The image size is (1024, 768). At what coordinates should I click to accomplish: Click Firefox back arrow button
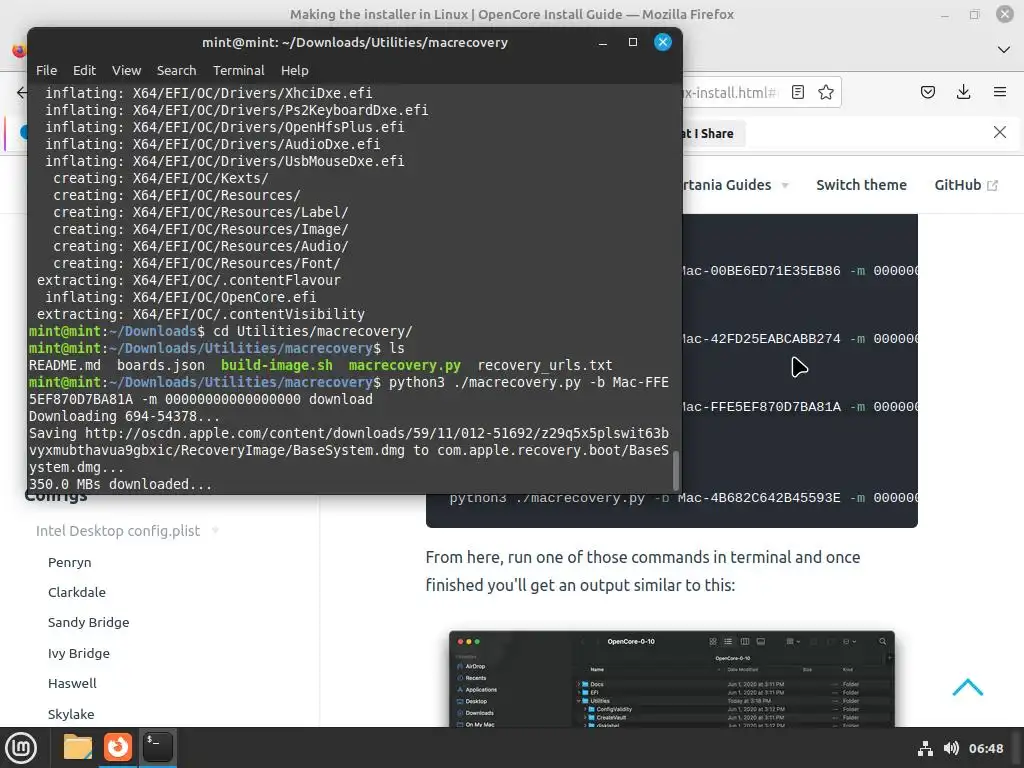point(22,93)
